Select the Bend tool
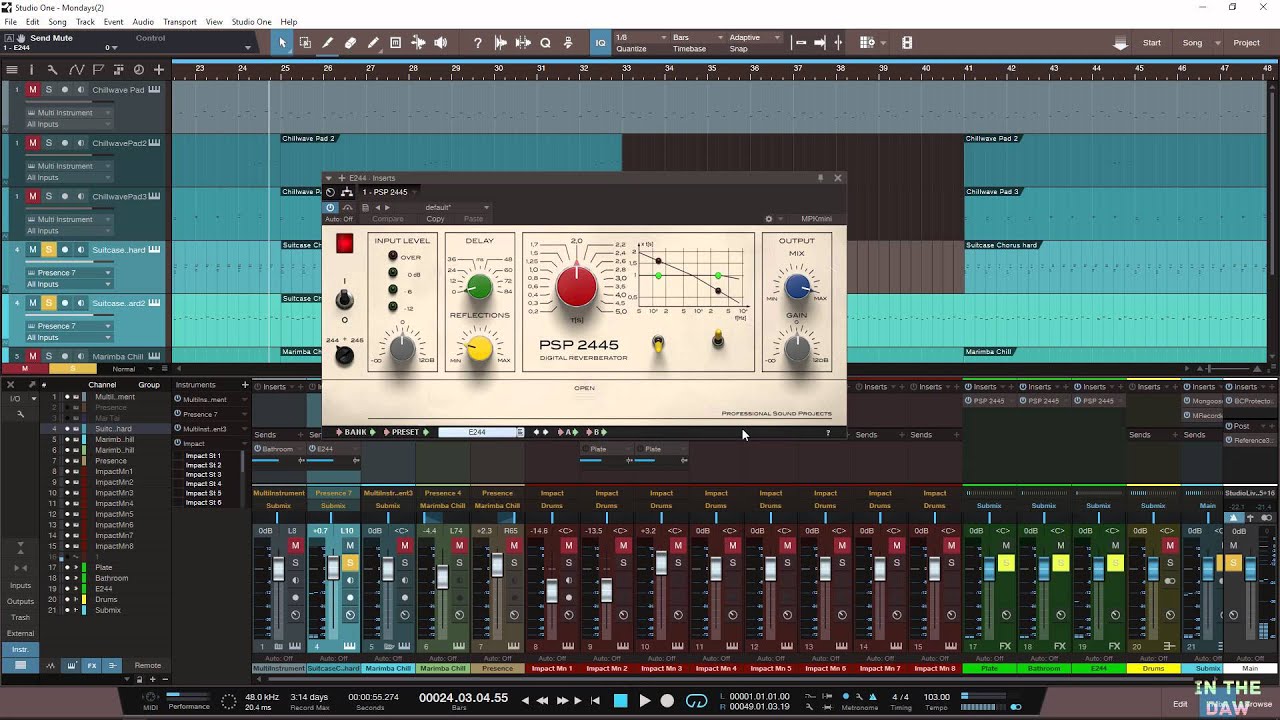Screen dimensions: 1280x720 (x=418, y=43)
